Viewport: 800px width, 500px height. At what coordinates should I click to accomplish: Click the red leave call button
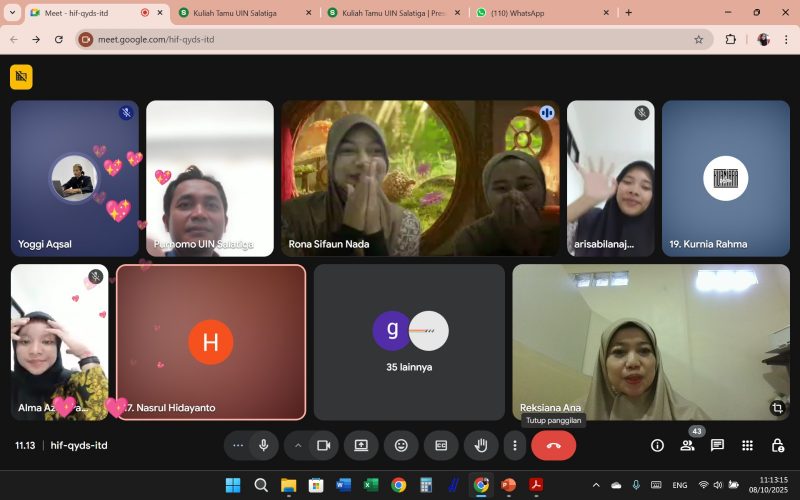[553, 445]
